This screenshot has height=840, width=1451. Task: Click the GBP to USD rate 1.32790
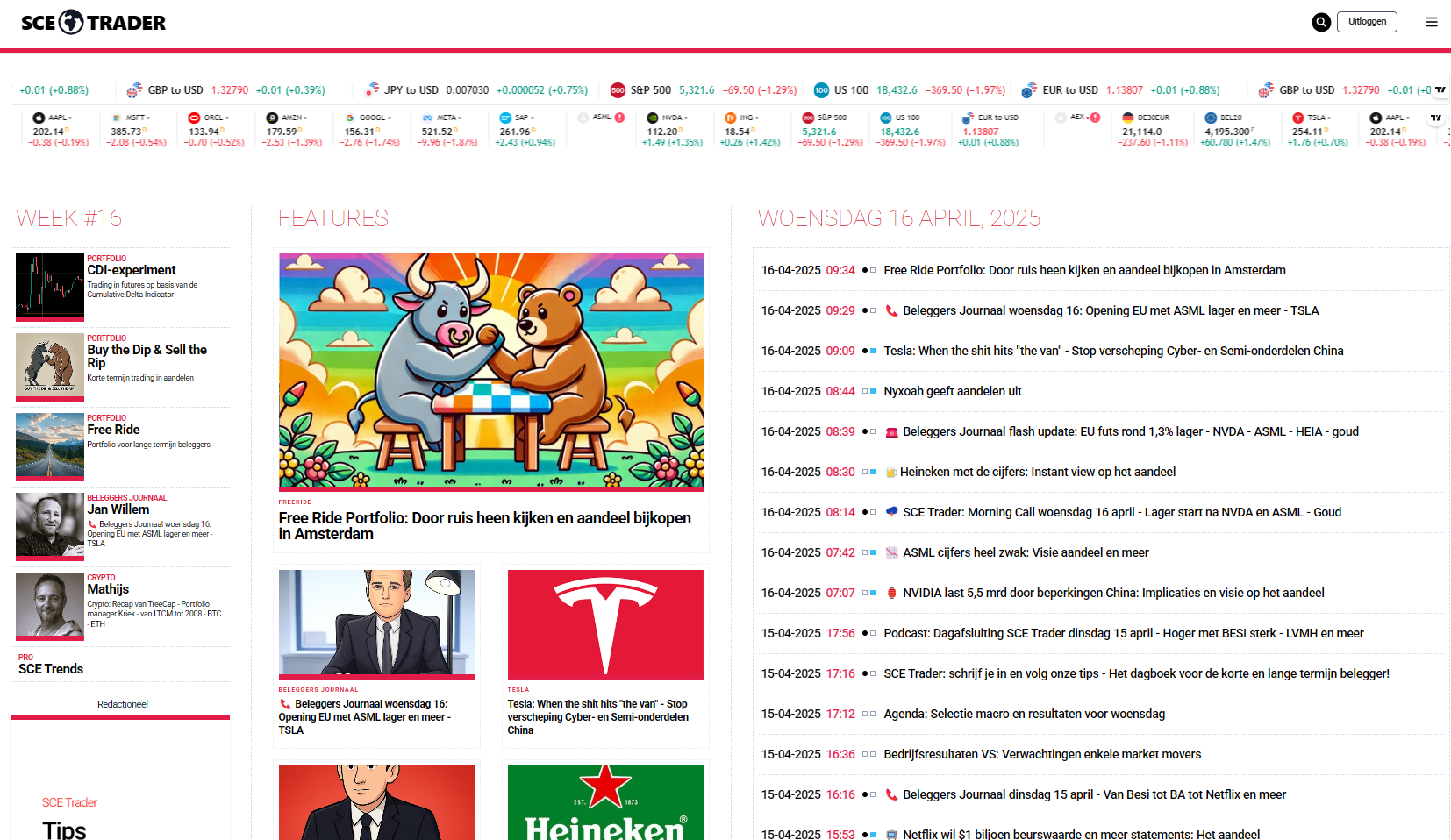pyautogui.click(x=230, y=90)
